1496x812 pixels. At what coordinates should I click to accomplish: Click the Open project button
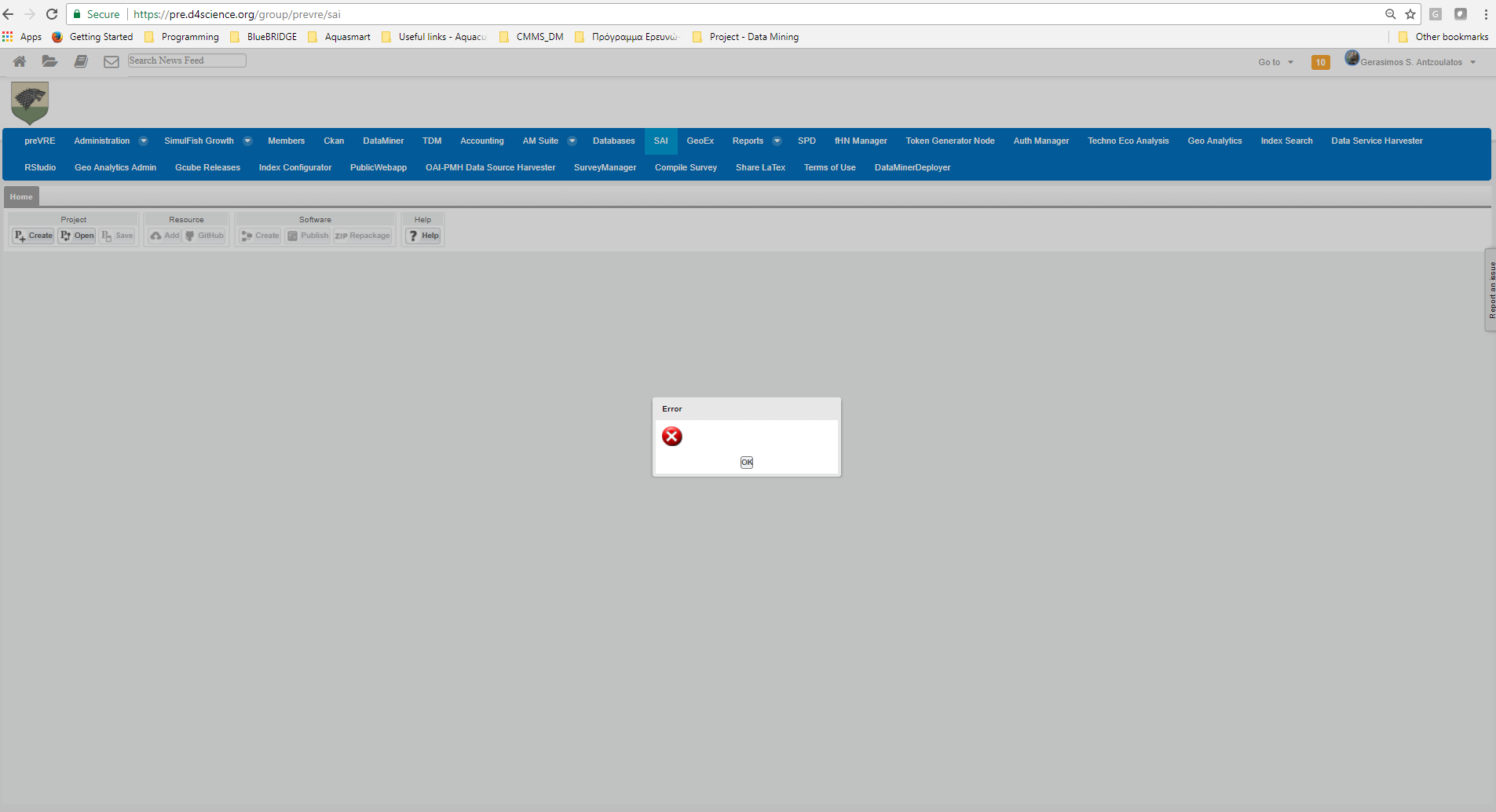77,236
